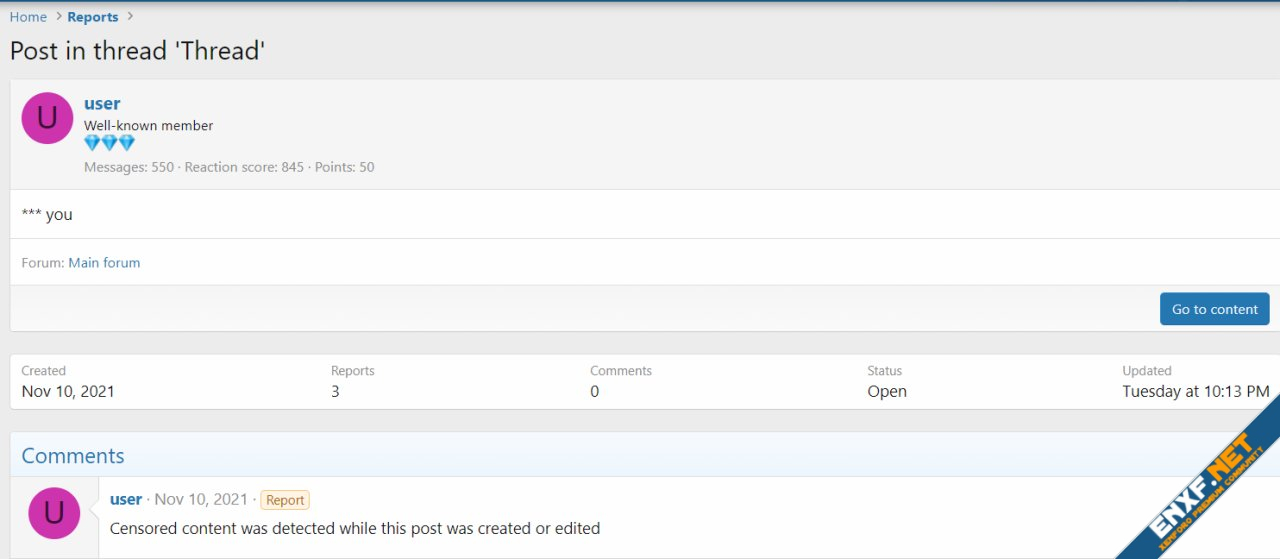Click the reported user's avatar in post header

click(47, 118)
